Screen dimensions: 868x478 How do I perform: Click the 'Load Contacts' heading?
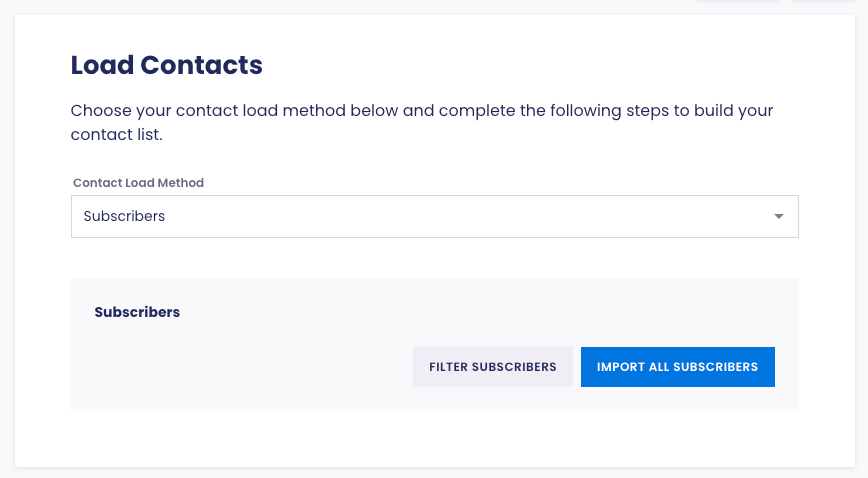(166, 66)
